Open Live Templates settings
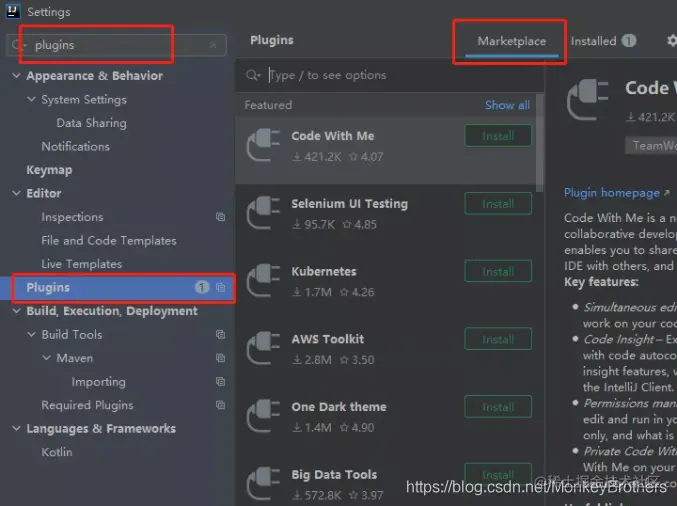This screenshot has width=677, height=506. coord(82,264)
